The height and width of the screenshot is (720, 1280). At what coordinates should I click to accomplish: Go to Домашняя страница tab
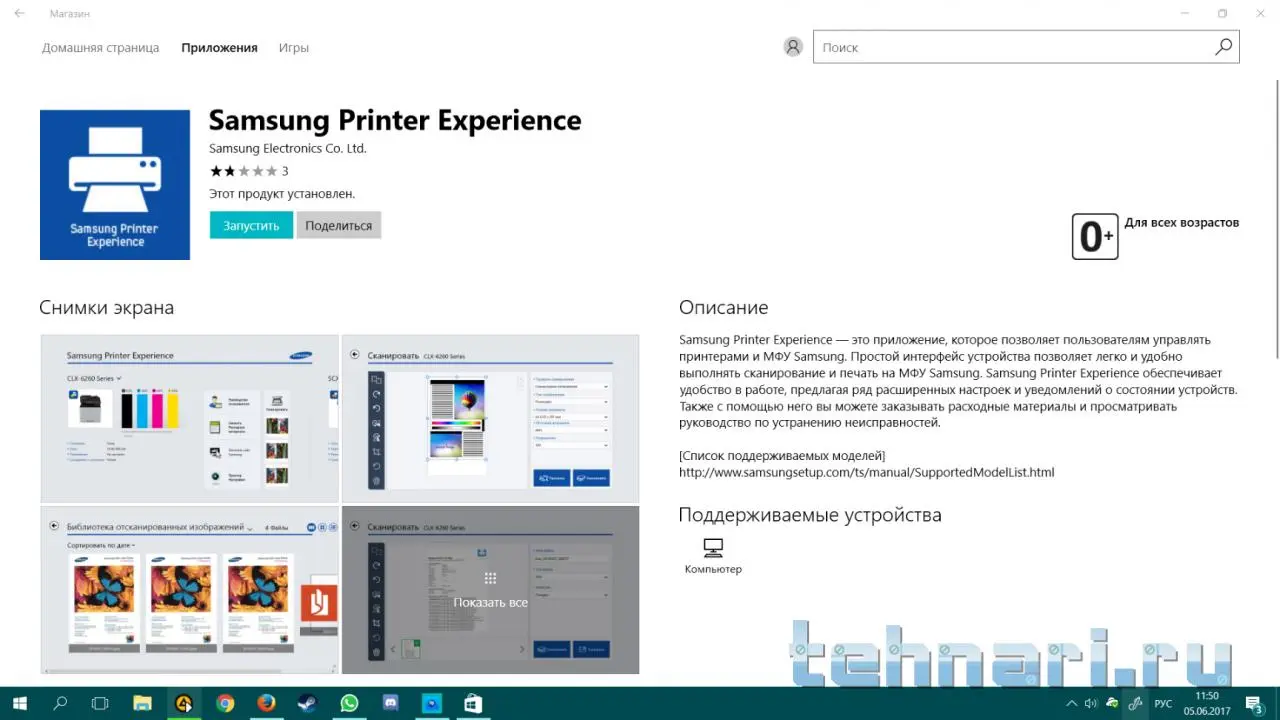[x=100, y=48]
